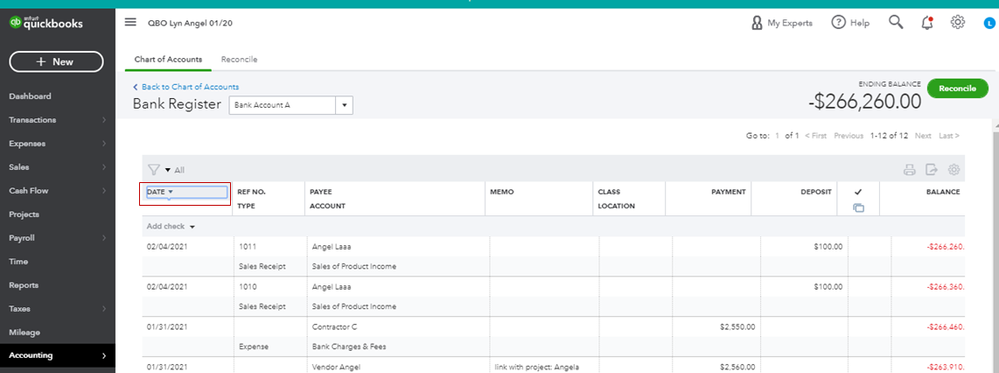Viewport: 999px width, 373px height.
Task: Click the $2,560.00 payment amount
Action: tap(737, 367)
